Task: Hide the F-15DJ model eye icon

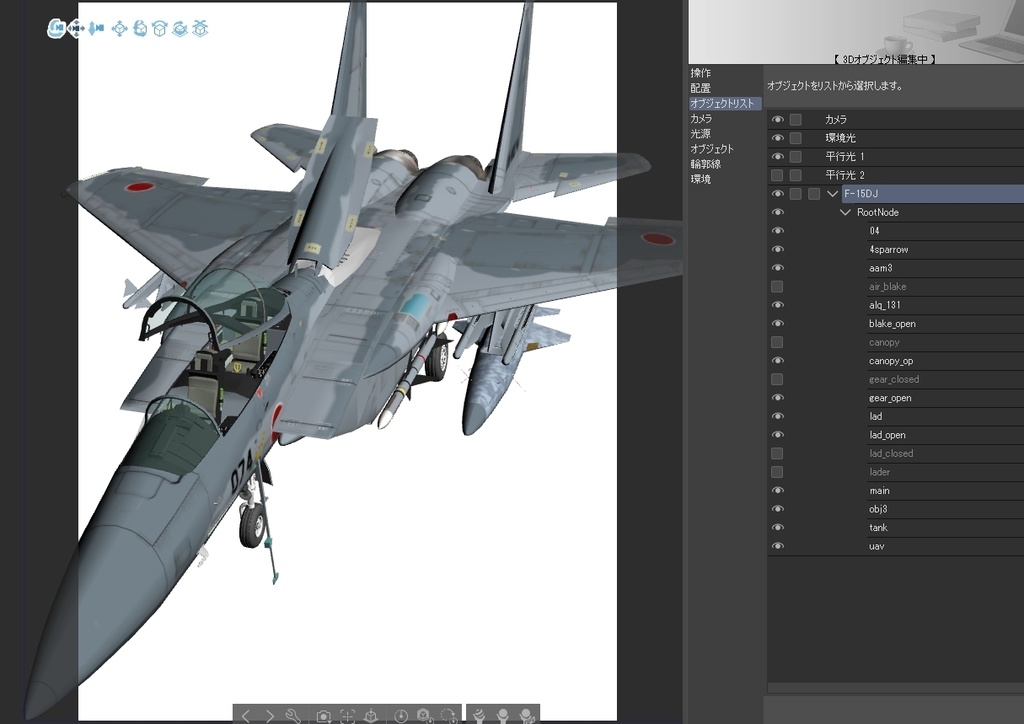Action: [x=777, y=193]
